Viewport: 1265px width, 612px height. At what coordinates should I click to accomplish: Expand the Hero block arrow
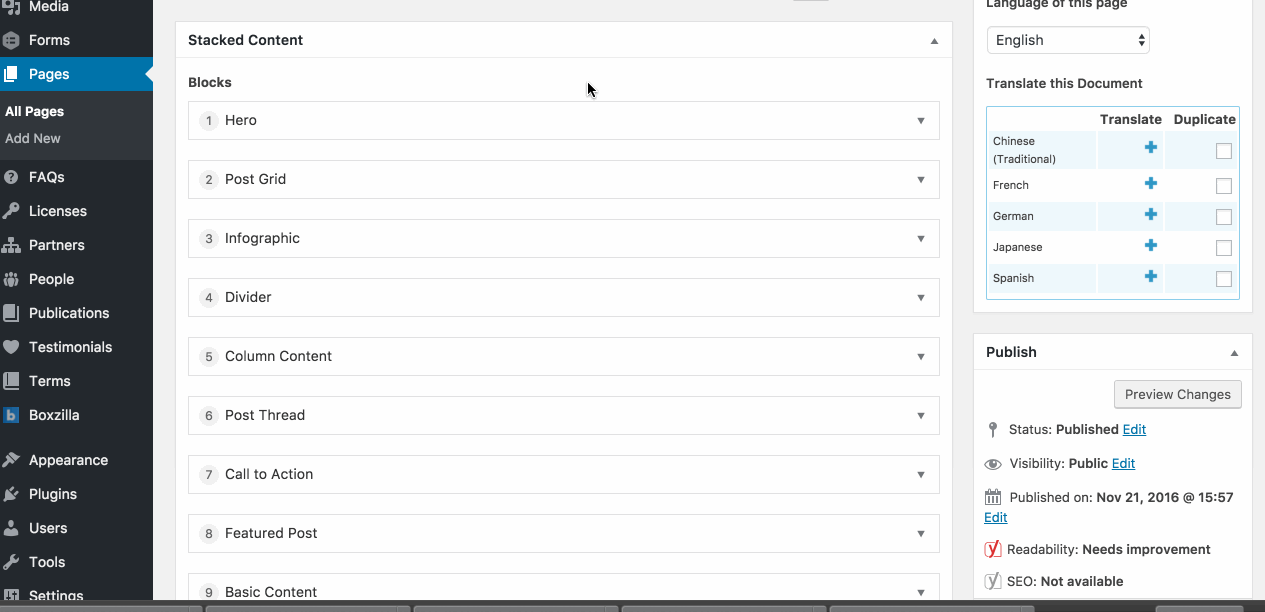921,121
